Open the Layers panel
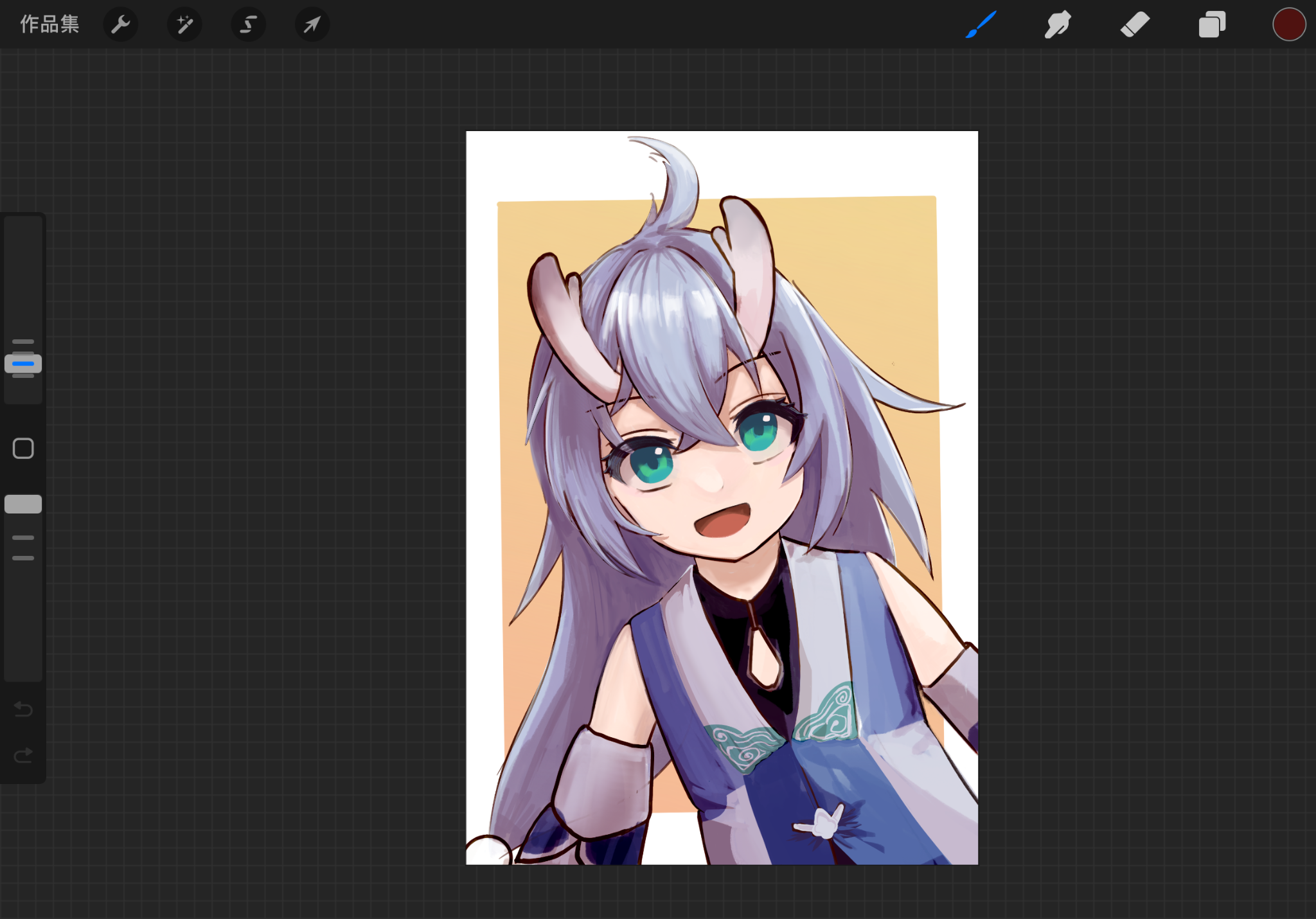The height and width of the screenshot is (919, 1316). 1212,24
